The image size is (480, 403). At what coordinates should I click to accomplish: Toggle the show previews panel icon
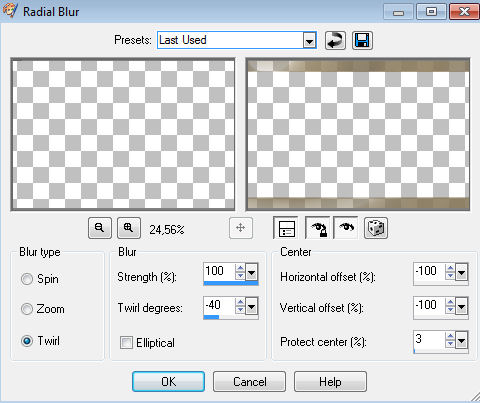coord(285,228)
